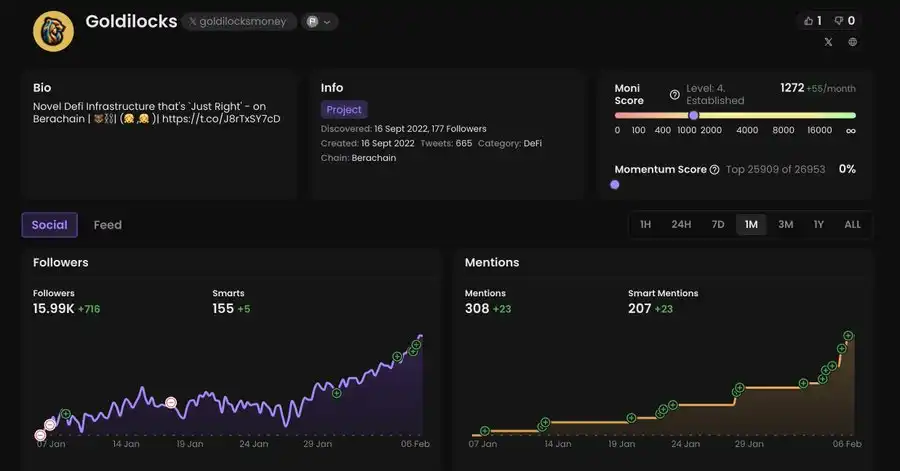Select the Social tab
This screenshot has width=900, height=471.
49,225
